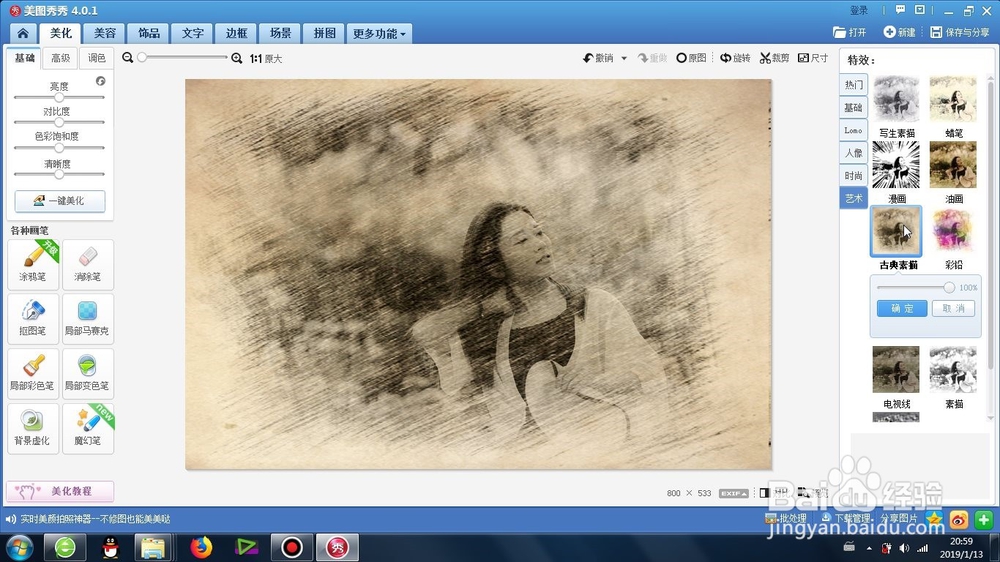Image resolution: width=1000 pixels, height=562 pixels.
Task: Select the 消除笔 eraser tool
Action: click(88, 264)
